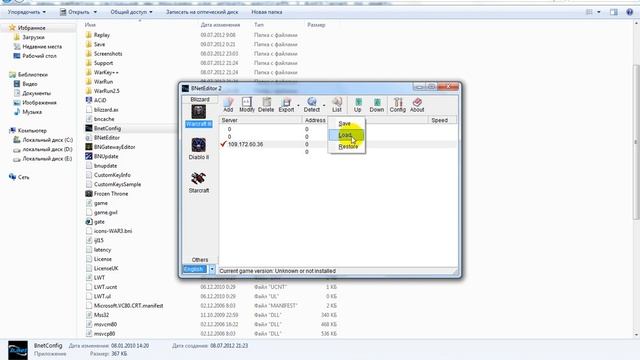Screen dimensions: 640x360
Task: Open the English language dropdown
Action: 212,269
